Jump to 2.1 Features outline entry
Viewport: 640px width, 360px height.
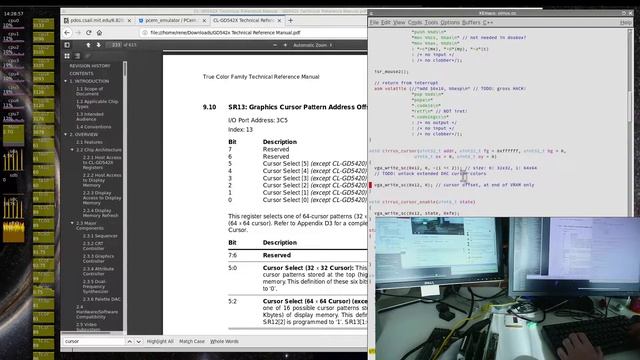(89, 142)
